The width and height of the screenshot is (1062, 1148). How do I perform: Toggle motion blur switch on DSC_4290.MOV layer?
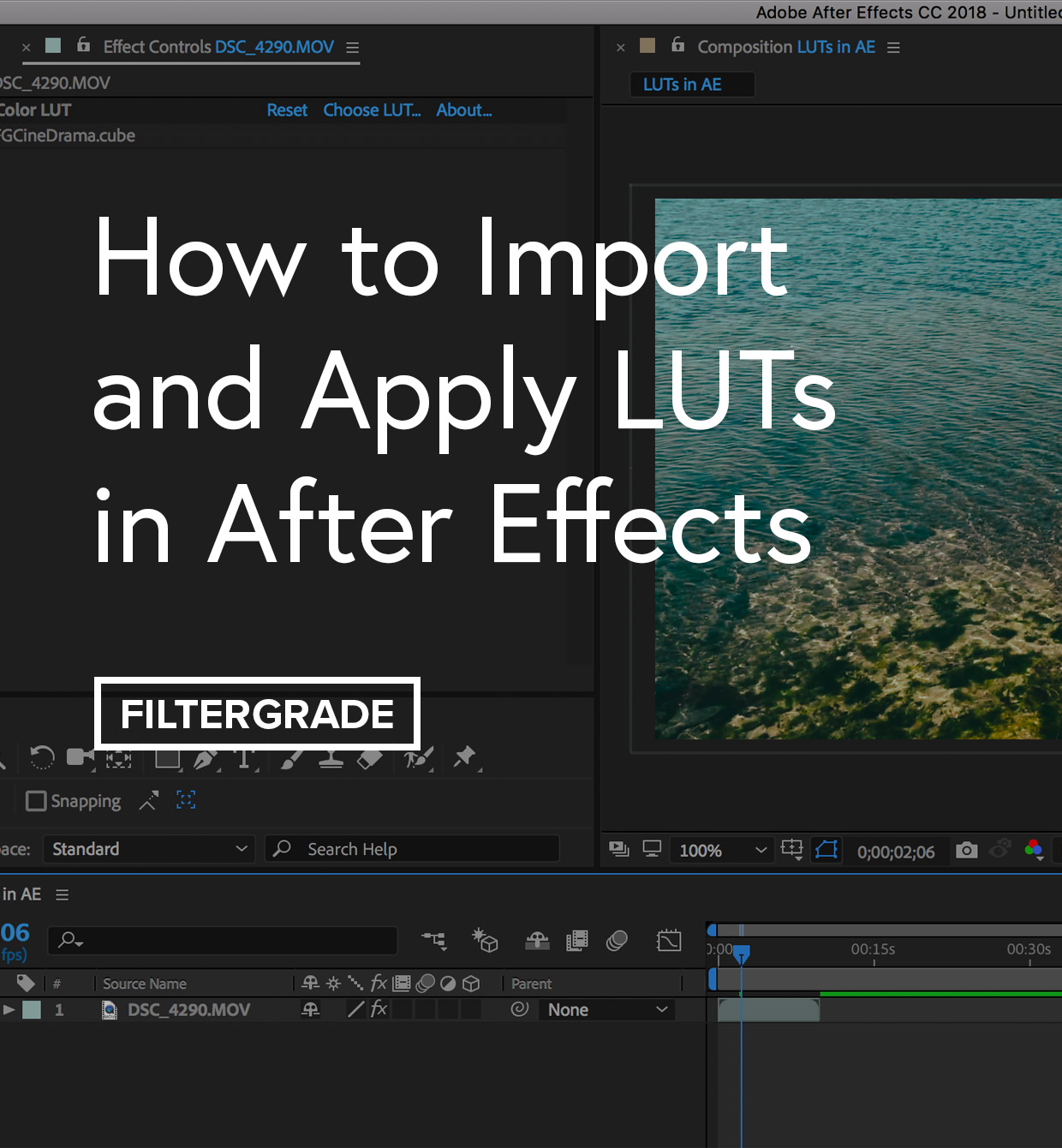426,1010
